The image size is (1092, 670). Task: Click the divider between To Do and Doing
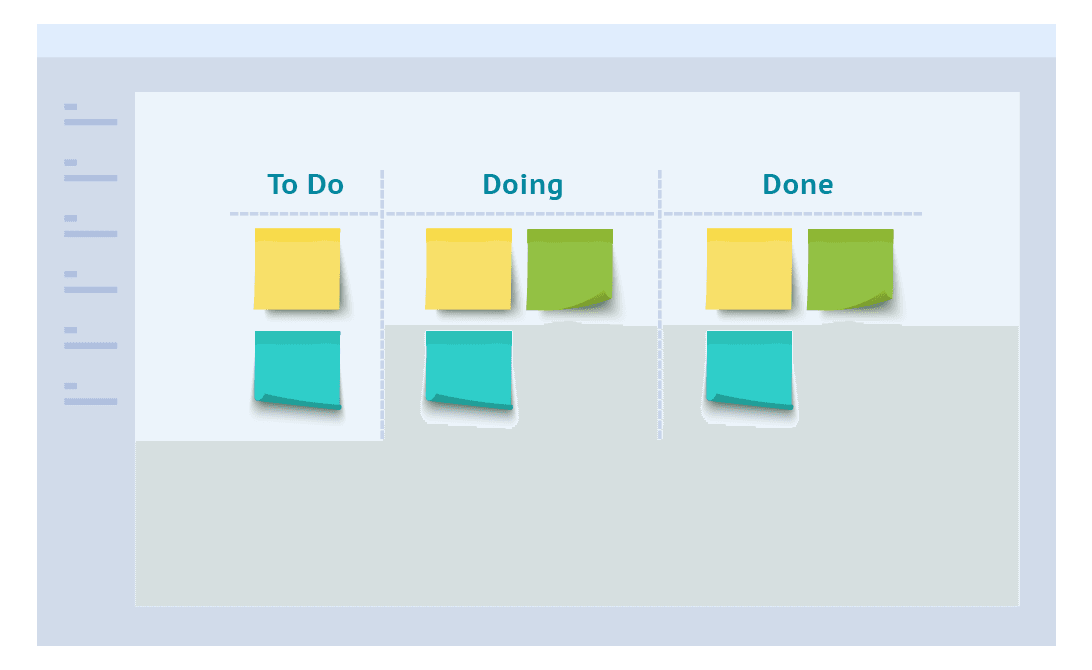coord(382,305)
